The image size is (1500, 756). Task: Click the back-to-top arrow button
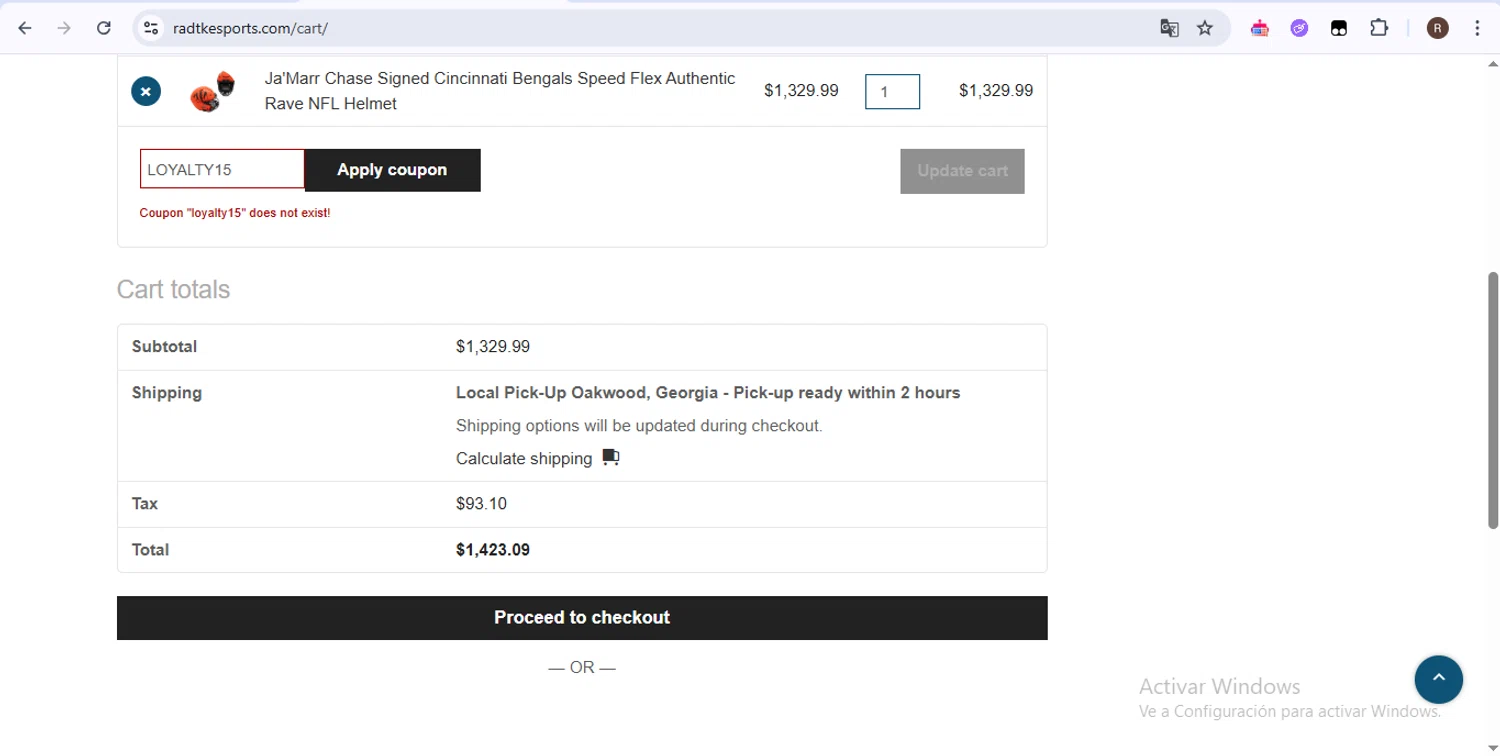[1439, 679]
